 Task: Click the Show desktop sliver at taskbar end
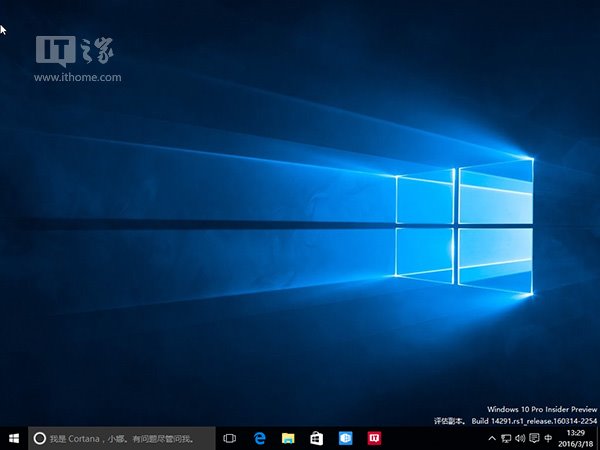coord(598,438)
